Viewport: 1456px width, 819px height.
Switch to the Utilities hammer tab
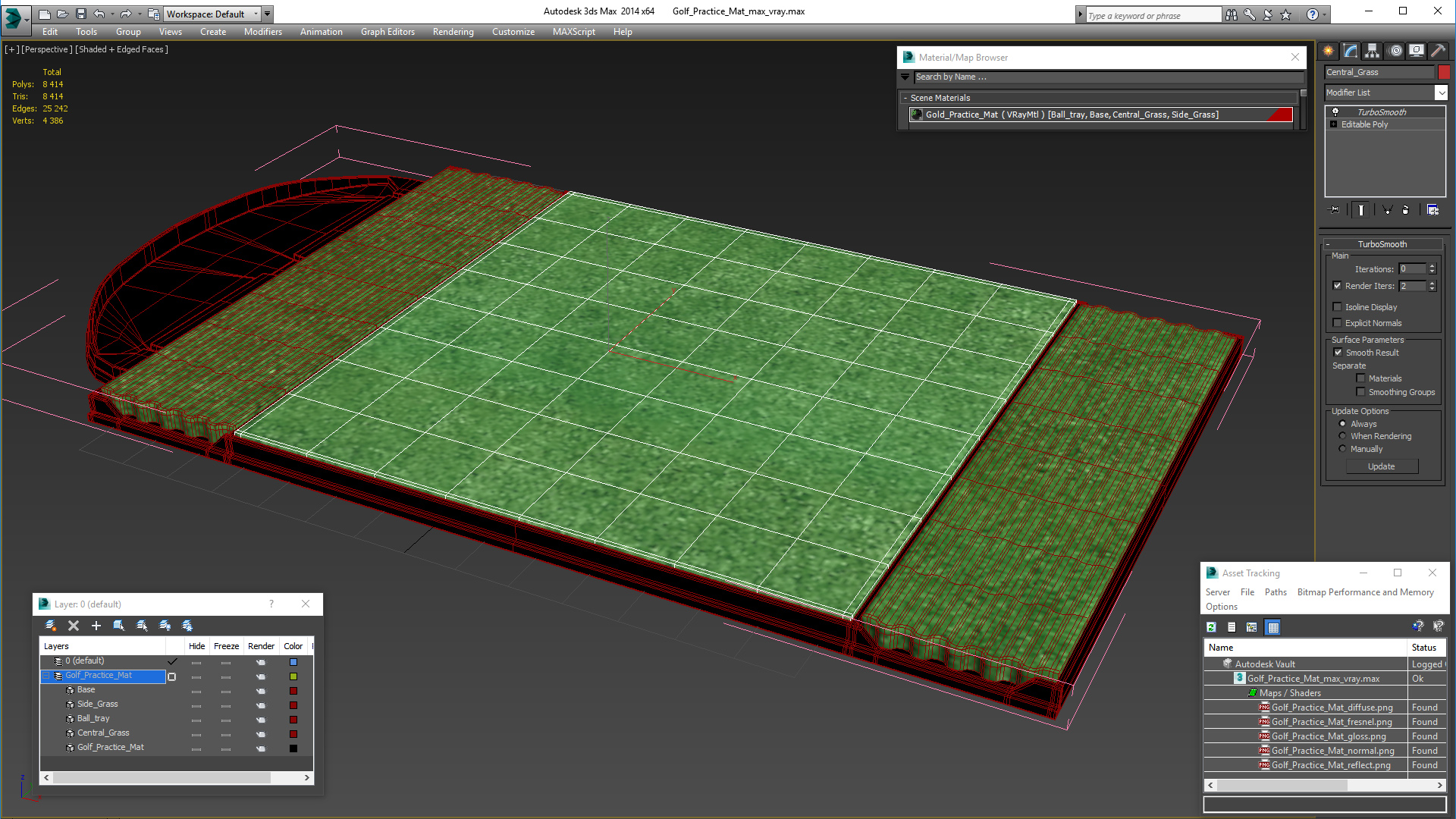pos(1438,51)
